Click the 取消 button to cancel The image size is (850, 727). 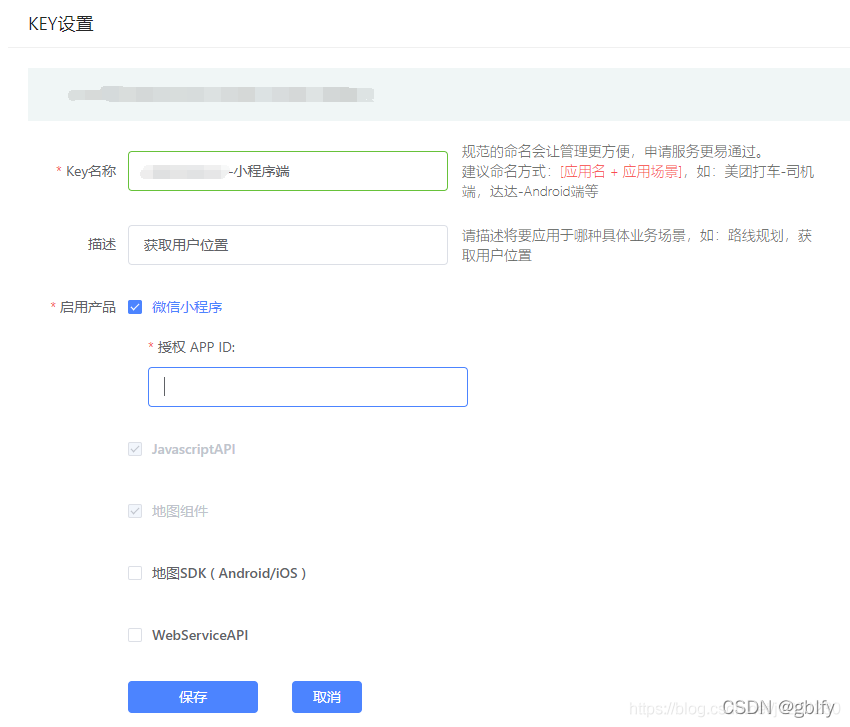[x=327, y=697]
